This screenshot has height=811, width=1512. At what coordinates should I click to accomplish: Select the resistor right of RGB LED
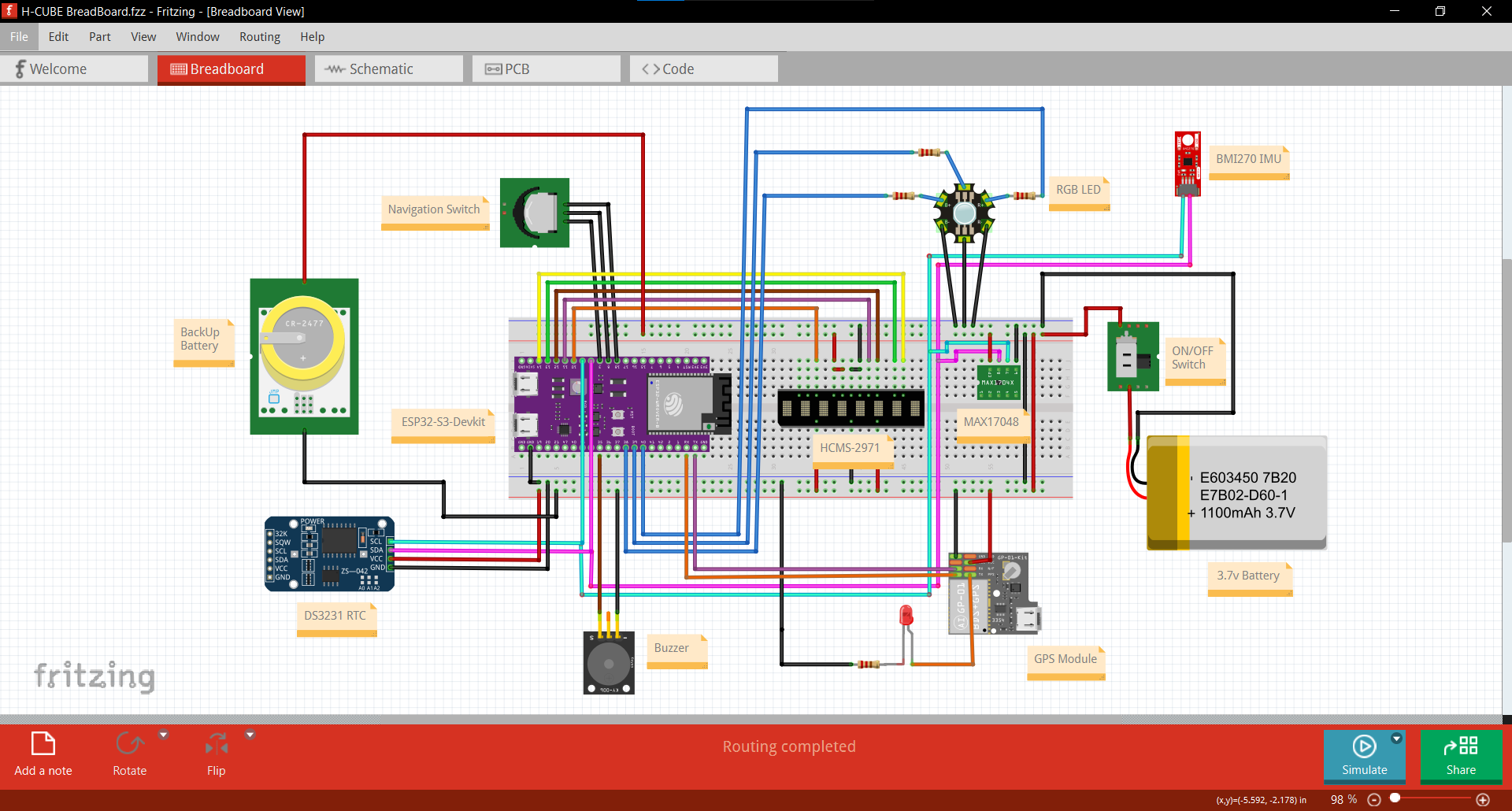coord(1025,195)
